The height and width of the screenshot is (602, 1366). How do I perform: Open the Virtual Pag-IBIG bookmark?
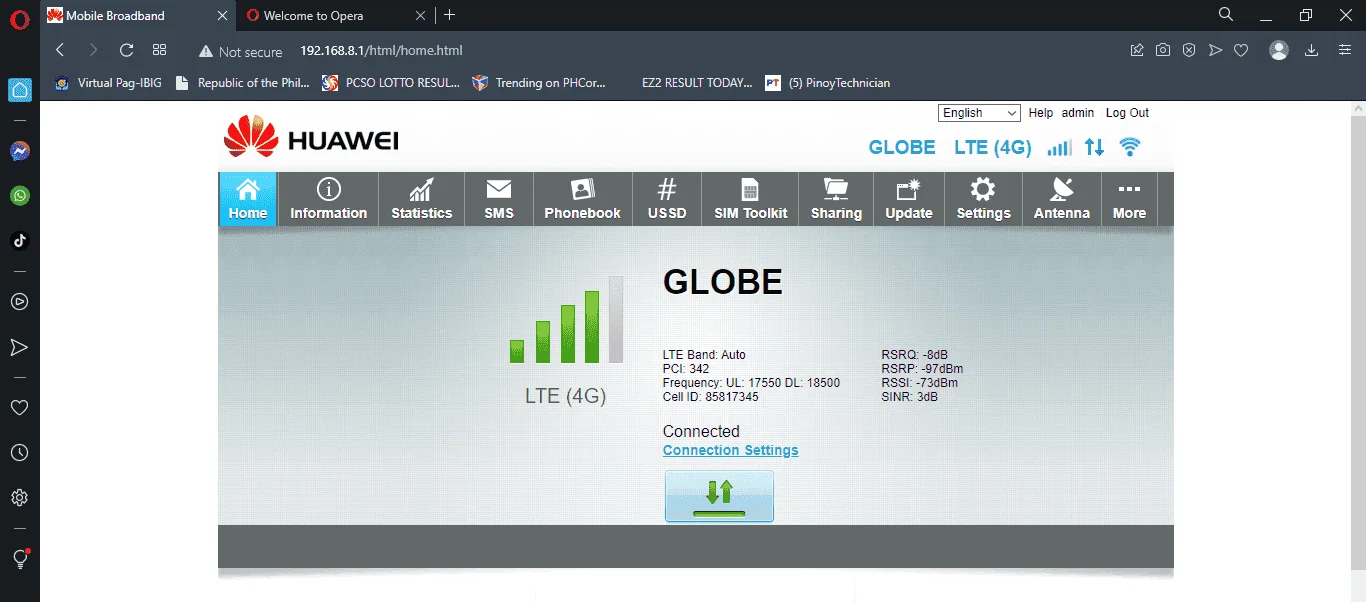point(108,83)
